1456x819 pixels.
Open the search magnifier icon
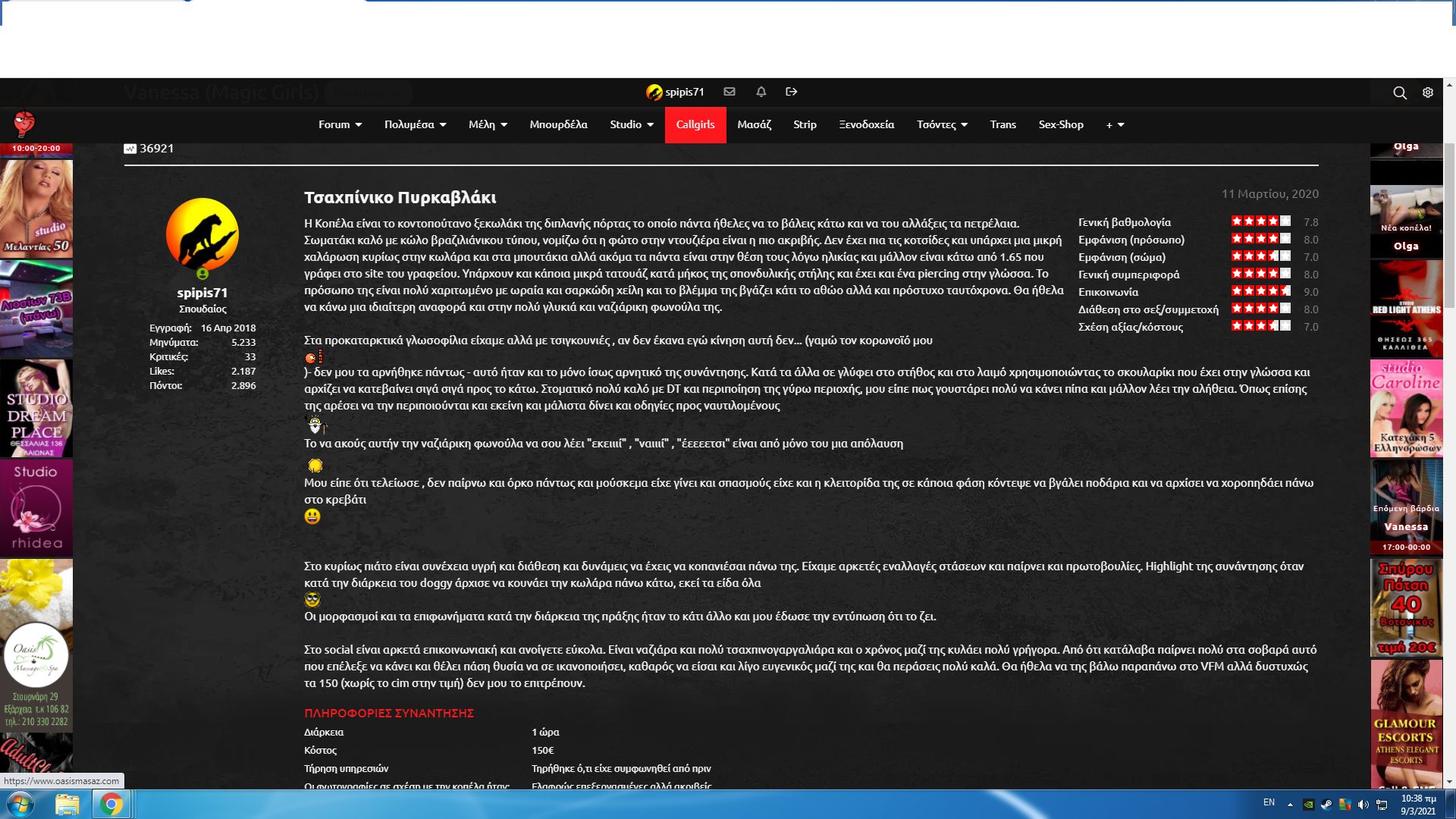1400,93
